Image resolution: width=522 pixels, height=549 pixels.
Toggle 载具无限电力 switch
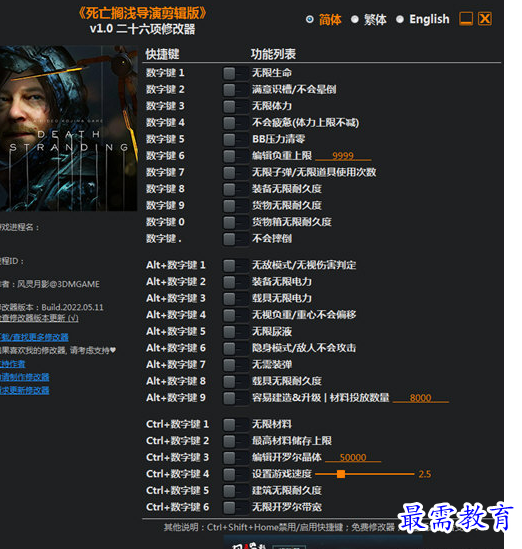click(x=235, y=298)
